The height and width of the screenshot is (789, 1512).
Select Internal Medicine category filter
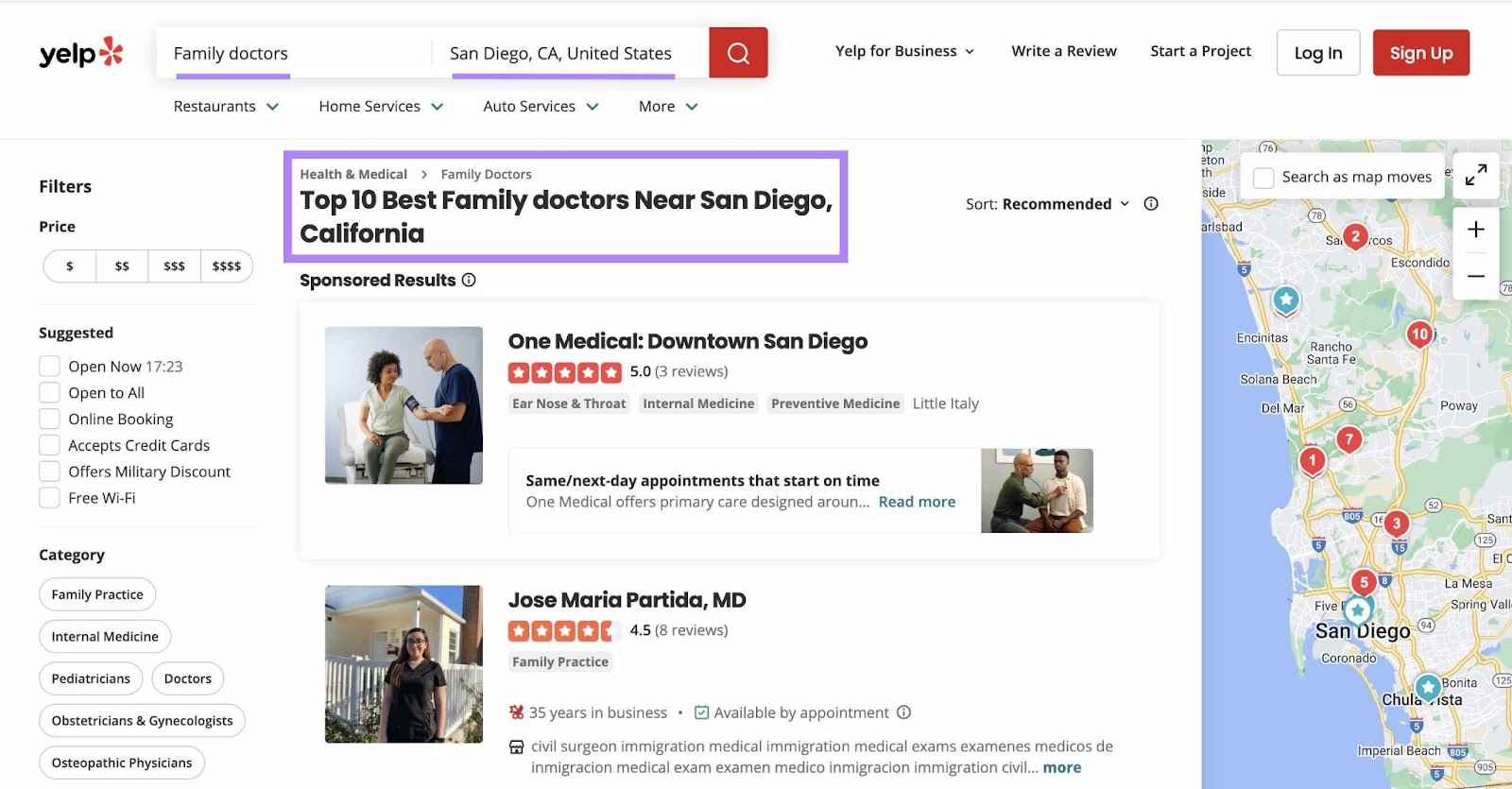[105, 637]
